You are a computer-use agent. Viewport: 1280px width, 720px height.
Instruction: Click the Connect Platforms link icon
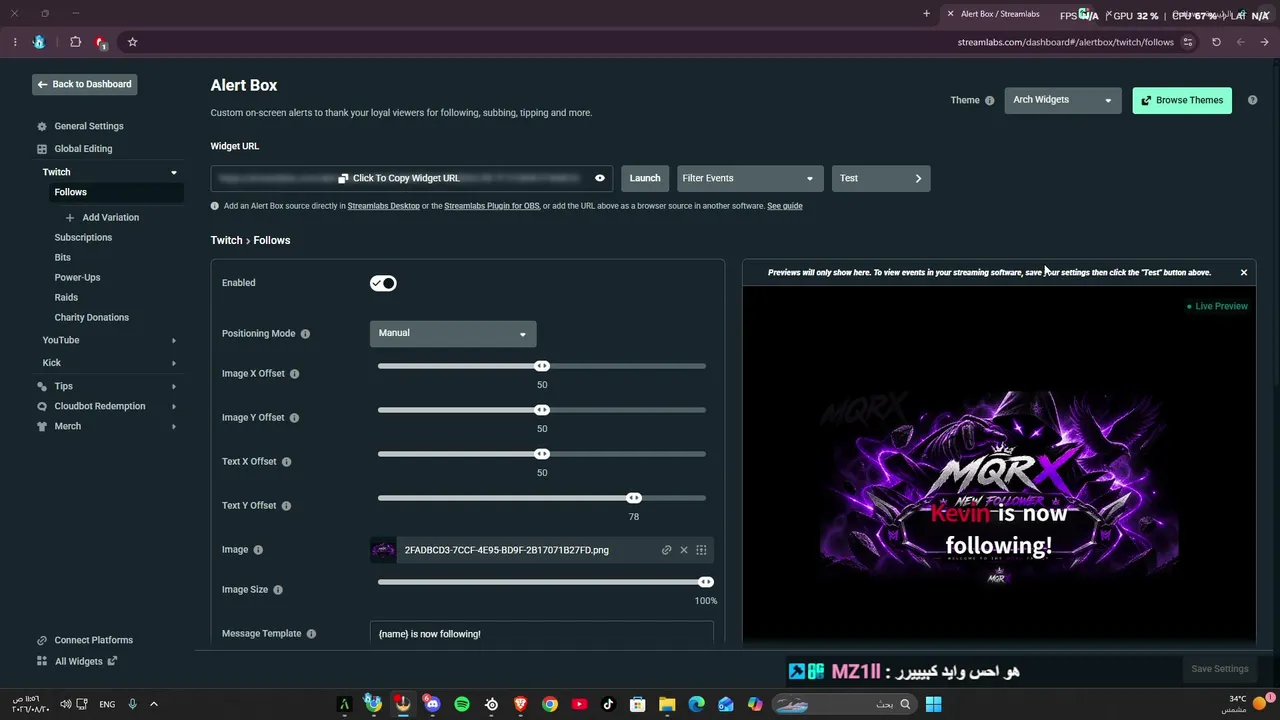pos(42,640)
